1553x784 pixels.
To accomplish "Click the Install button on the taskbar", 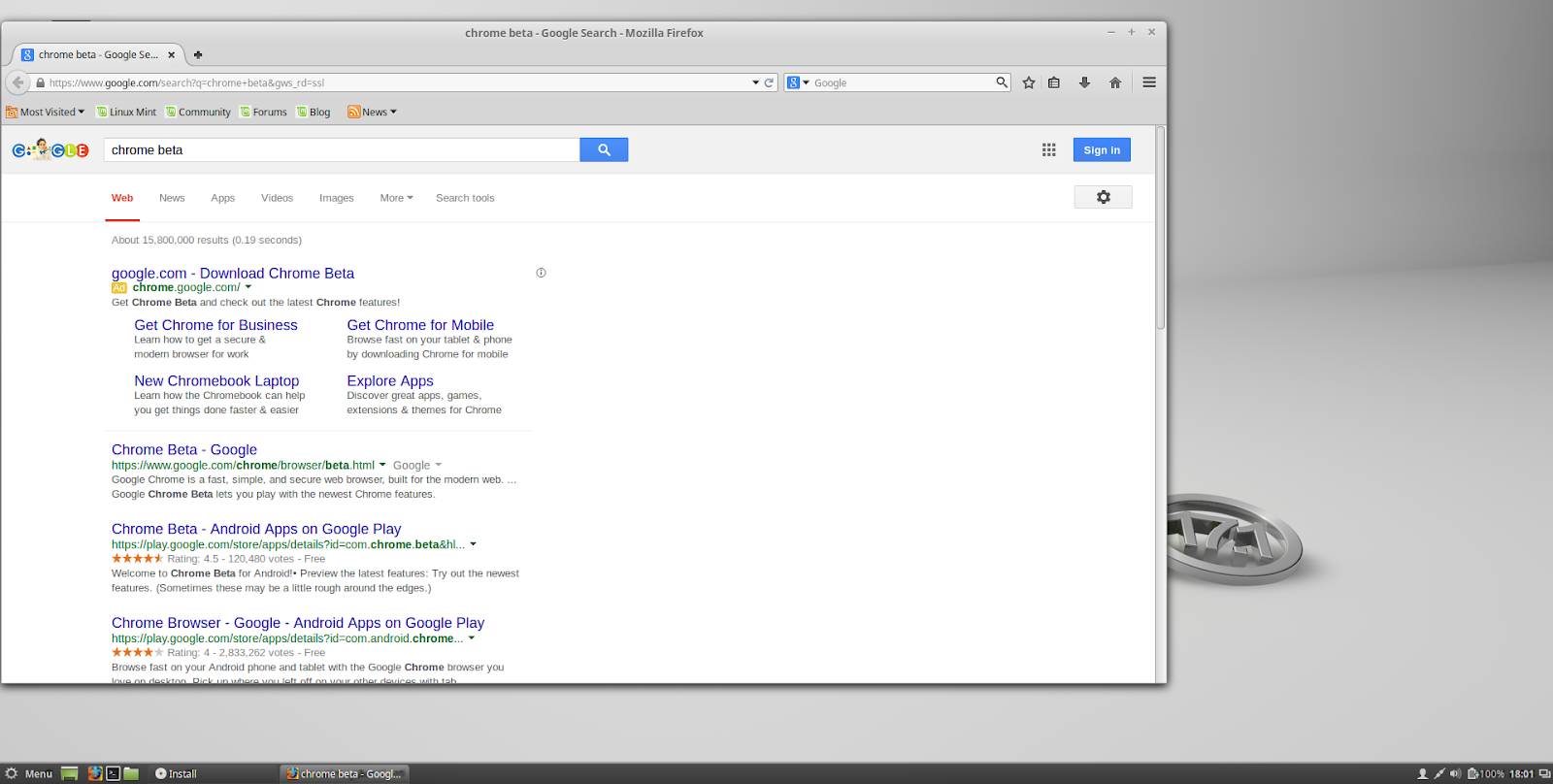I will pos(176,773).
